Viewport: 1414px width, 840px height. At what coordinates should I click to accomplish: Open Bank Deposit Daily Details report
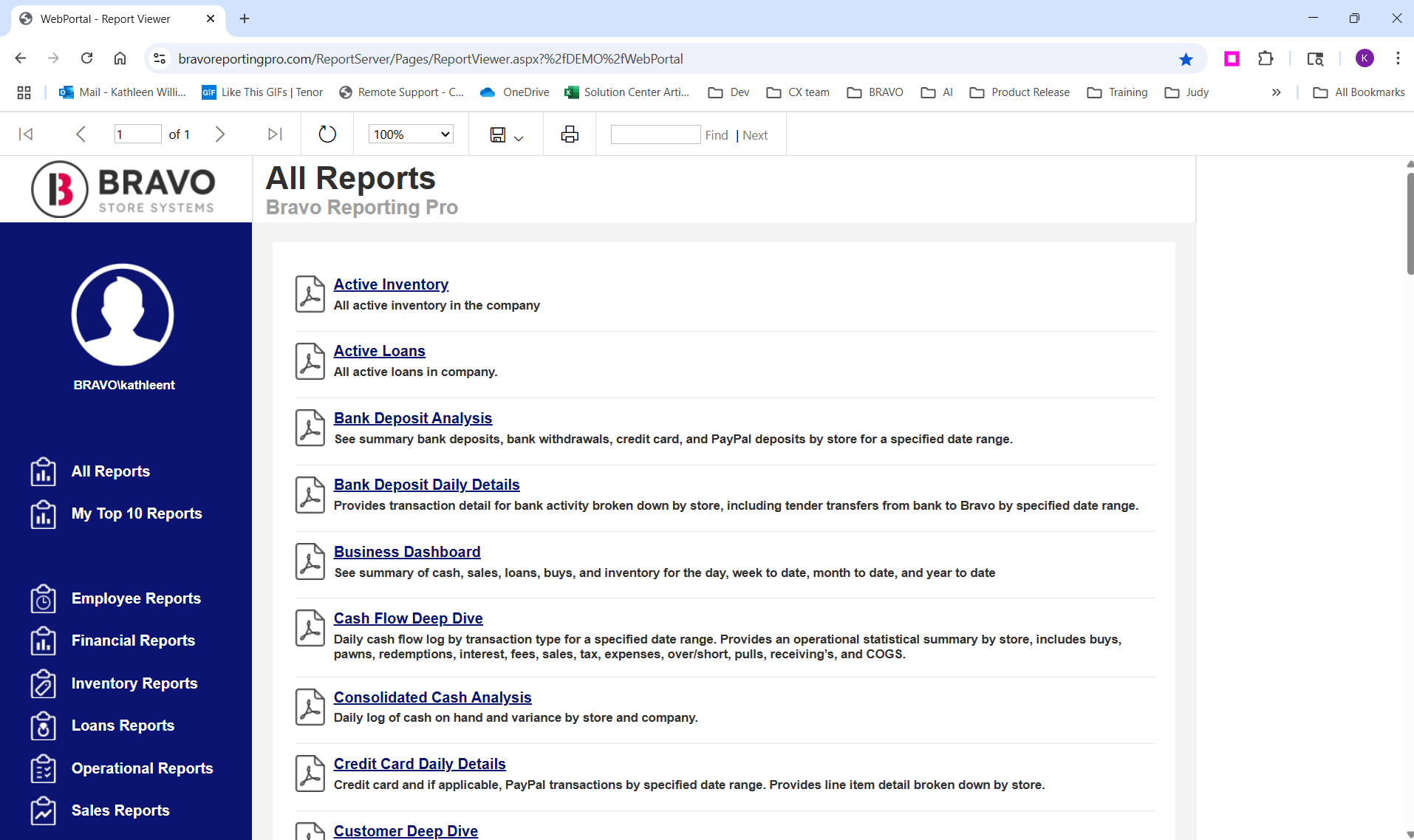pyautogui.click(x=427, y=485)
